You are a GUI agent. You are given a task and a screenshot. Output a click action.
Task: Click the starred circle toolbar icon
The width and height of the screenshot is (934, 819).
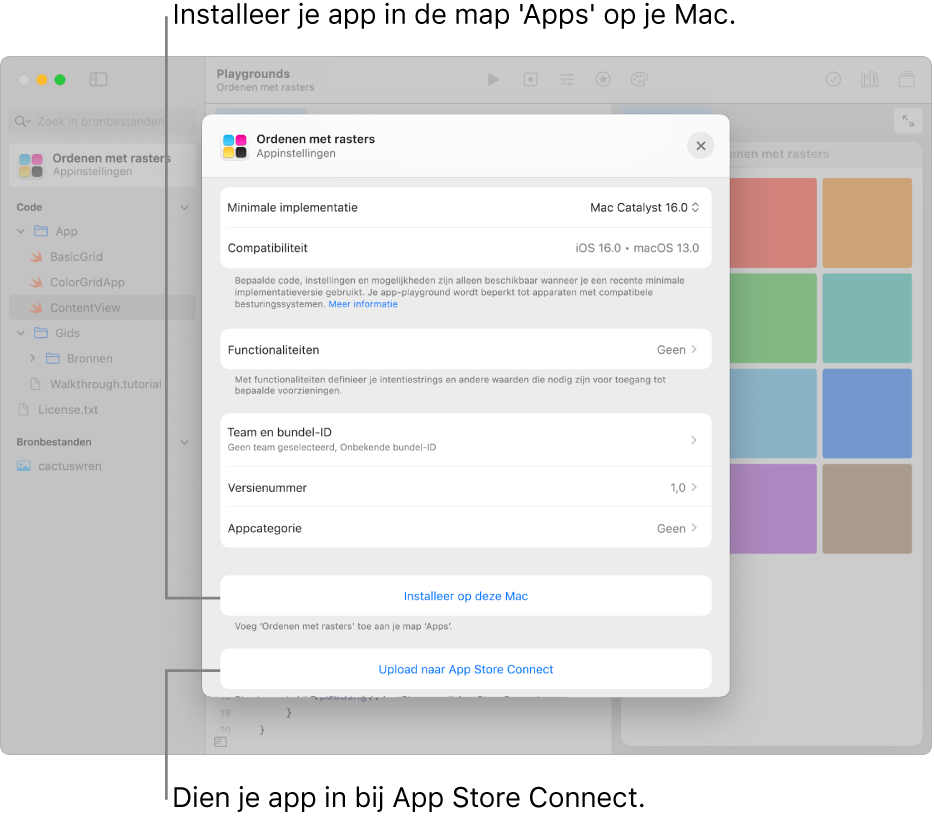(603, 80)
